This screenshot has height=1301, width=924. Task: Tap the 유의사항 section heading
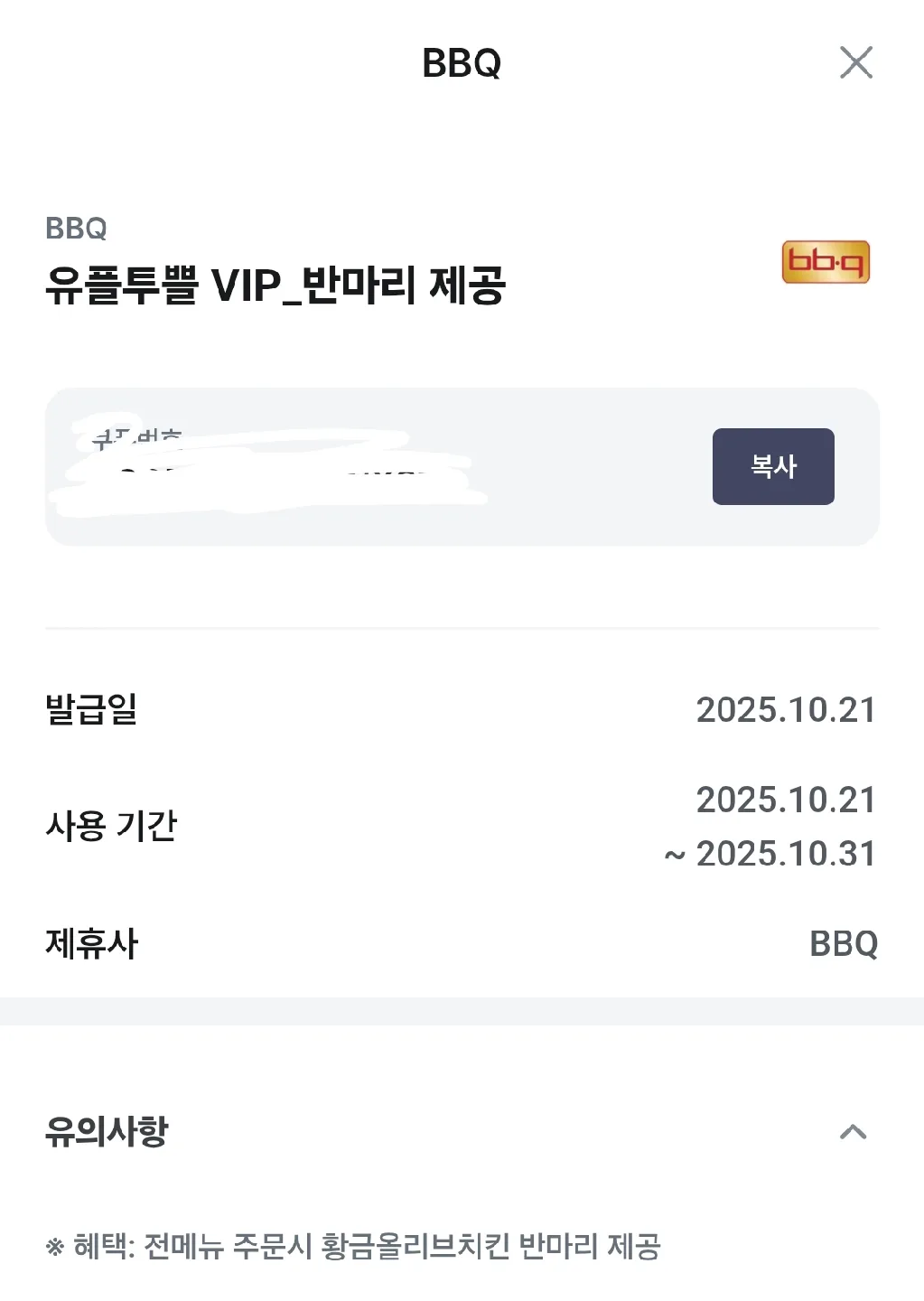coord(107,1131)
